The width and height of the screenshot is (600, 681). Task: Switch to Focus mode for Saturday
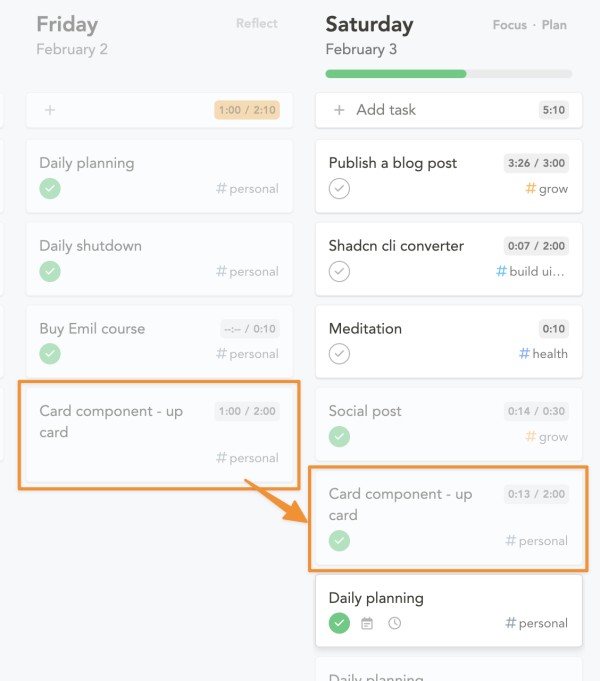point(510,25)
